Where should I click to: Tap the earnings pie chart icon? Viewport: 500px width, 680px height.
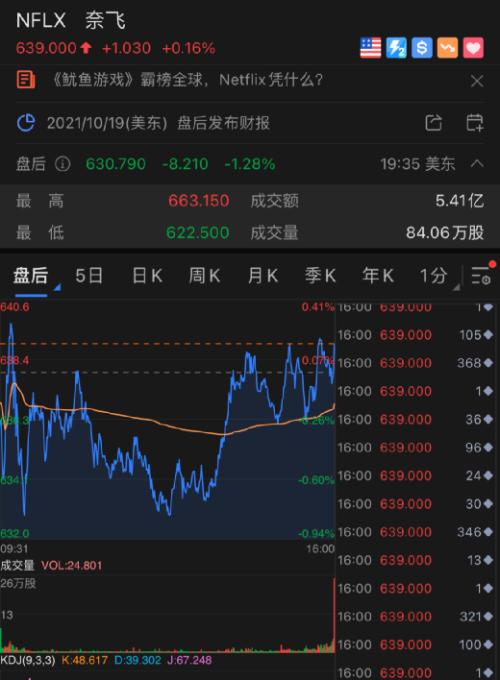26,123
